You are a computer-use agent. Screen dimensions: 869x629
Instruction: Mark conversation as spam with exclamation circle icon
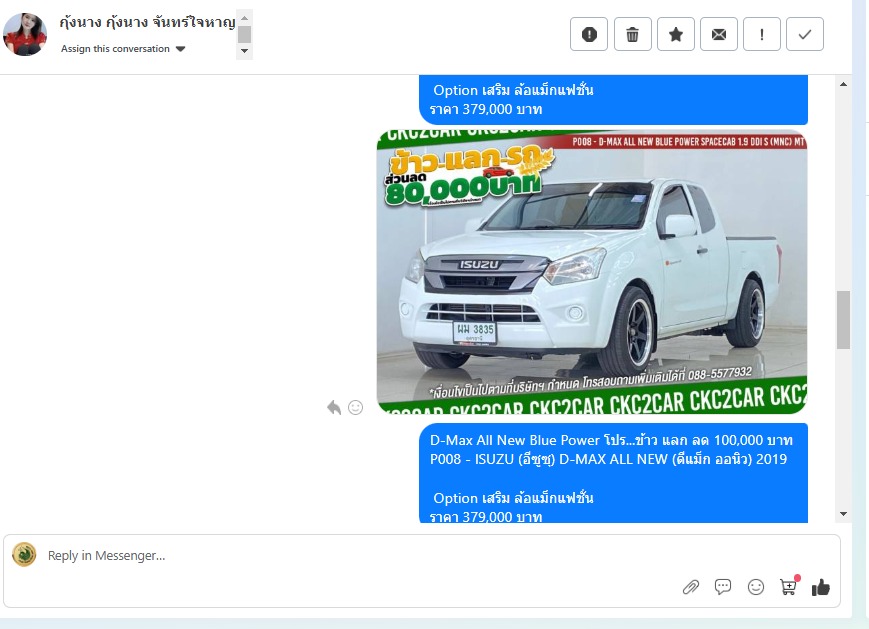589,34
